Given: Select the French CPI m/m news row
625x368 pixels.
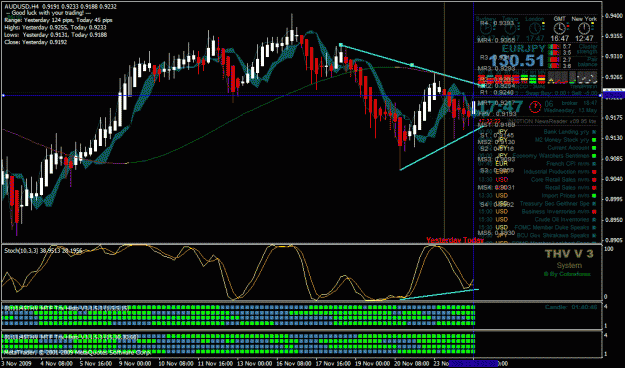Looking at the screenshot, I should [x=537, y=164].
